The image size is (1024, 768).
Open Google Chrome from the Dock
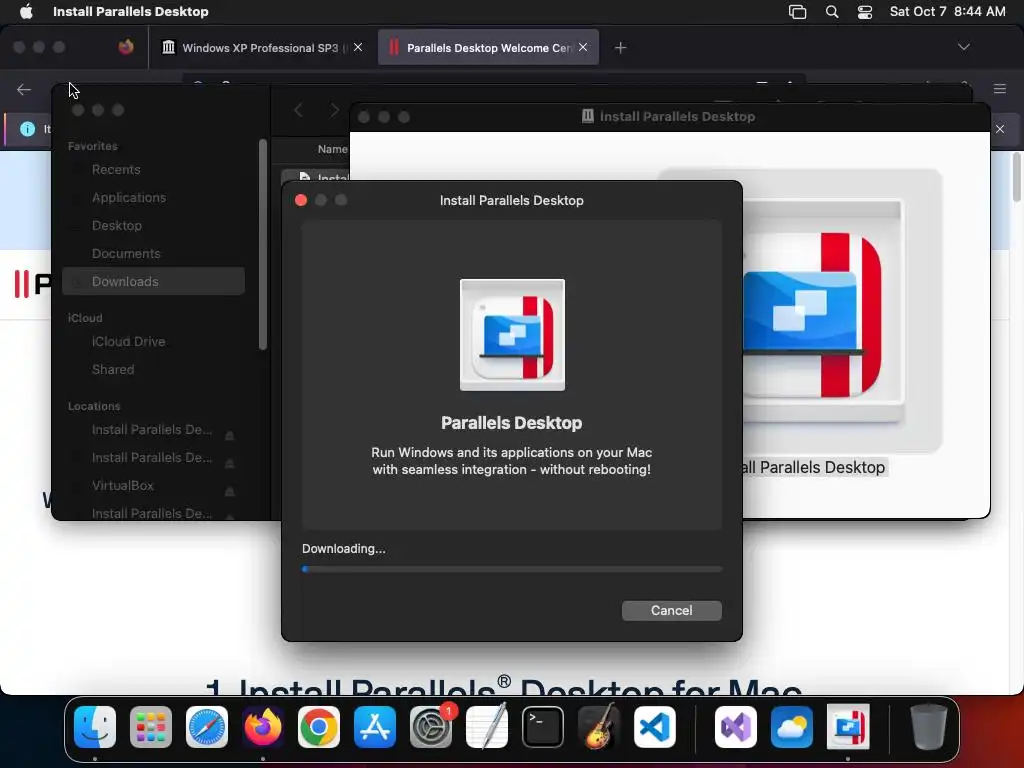[x=319, y=727]
